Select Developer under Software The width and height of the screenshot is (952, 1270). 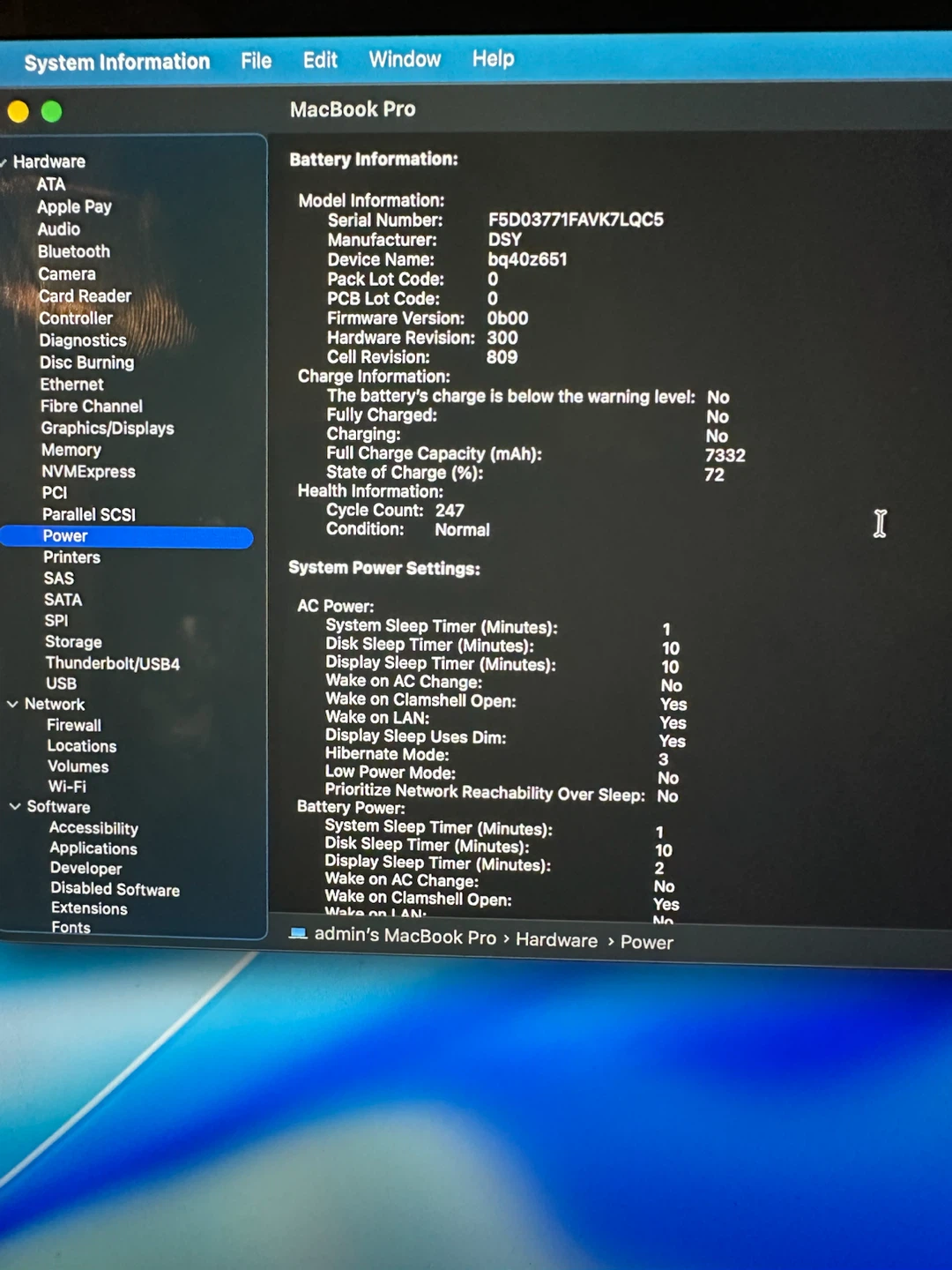point(86,869)
